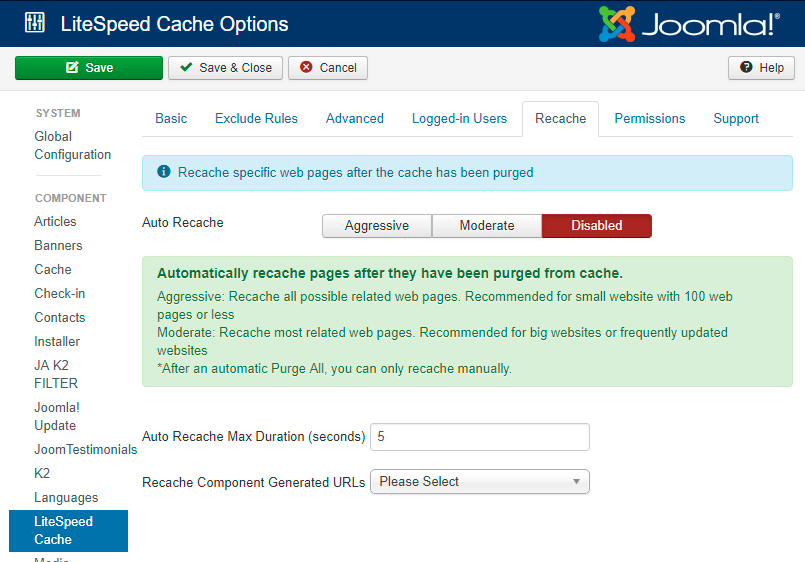Open Contacts component options

coord(60,318)
